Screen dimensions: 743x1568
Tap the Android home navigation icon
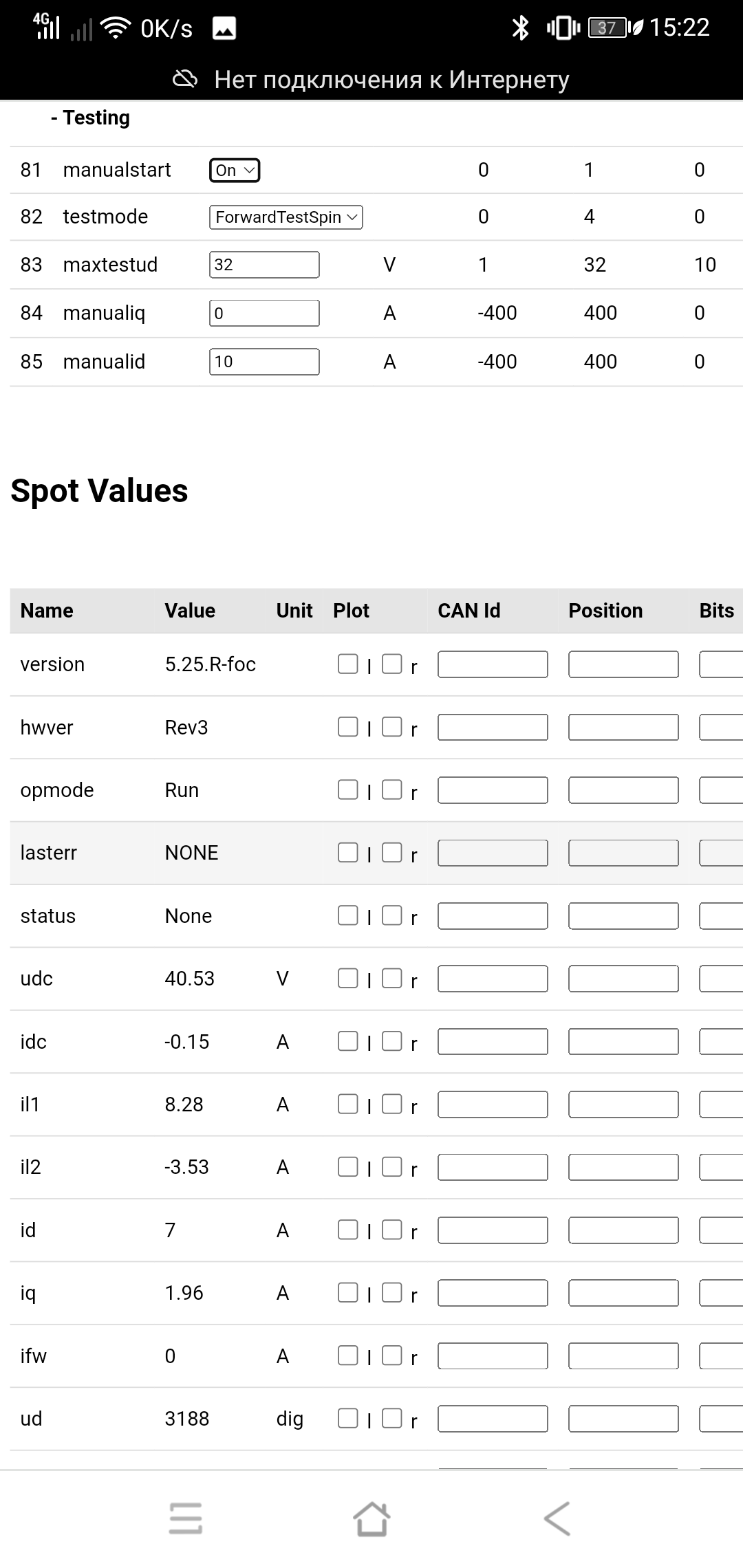click(371, 1518)
